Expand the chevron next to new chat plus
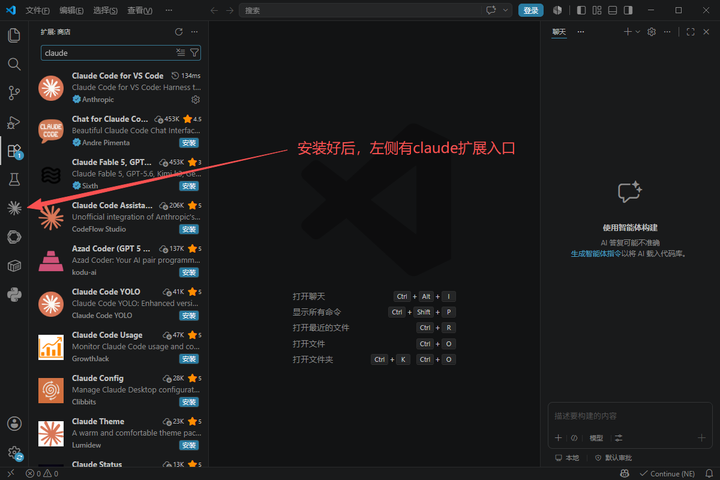Viewport: 720px width, 480px height. click(x=637, y=32)
